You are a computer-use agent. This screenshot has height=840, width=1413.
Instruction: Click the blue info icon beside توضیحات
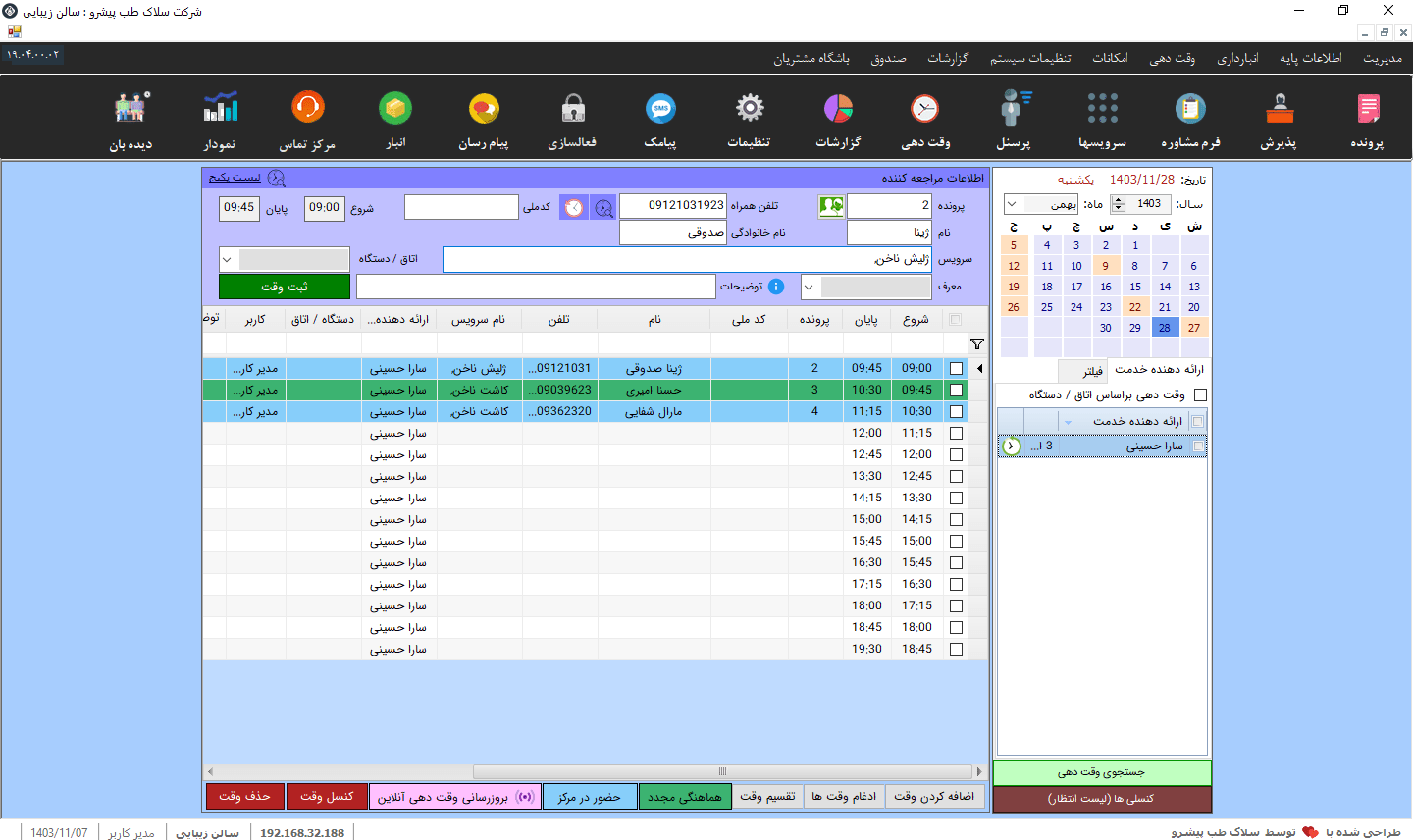pyautogui.click(x=776, y=287)
